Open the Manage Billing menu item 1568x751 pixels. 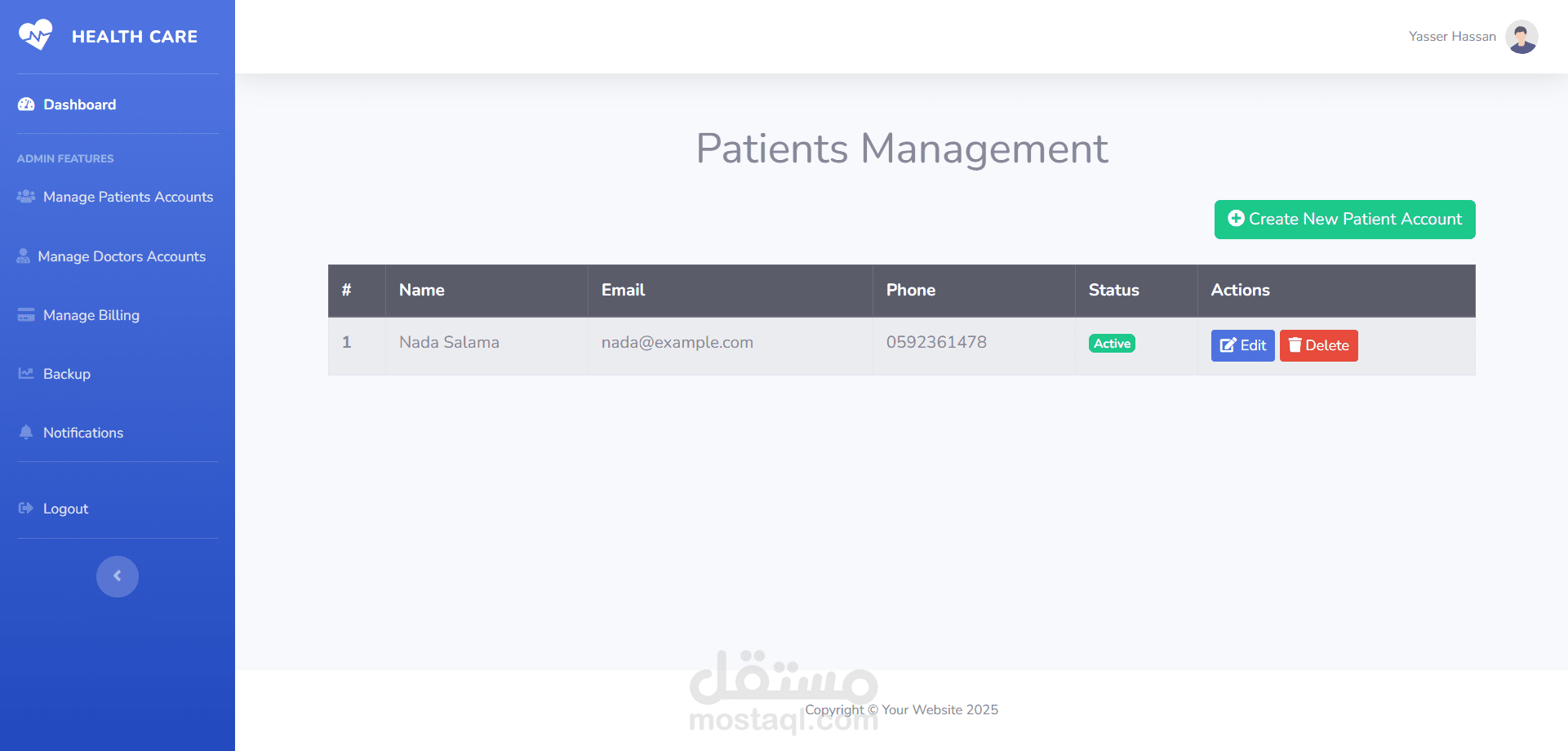[x=91, y=315]
